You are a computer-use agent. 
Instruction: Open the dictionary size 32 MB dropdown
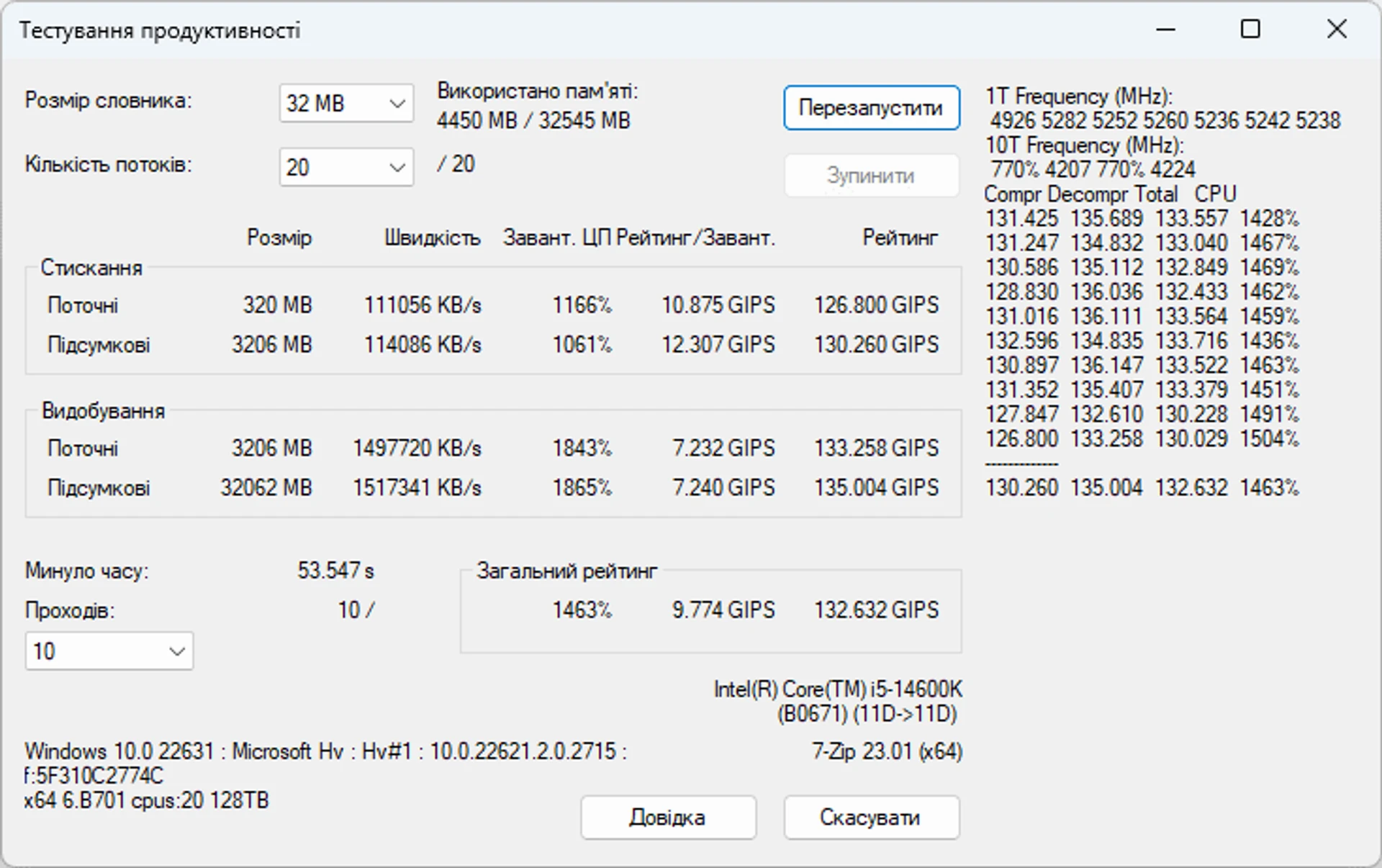(x=346, y=104)
